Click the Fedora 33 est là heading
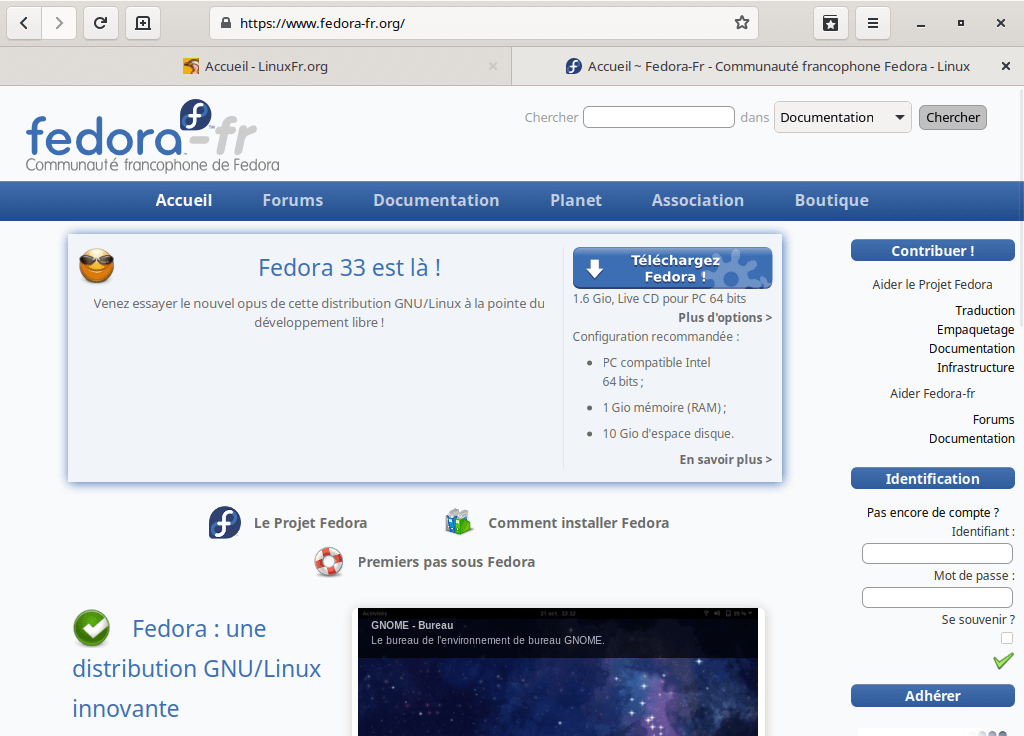 coord(349,268)
